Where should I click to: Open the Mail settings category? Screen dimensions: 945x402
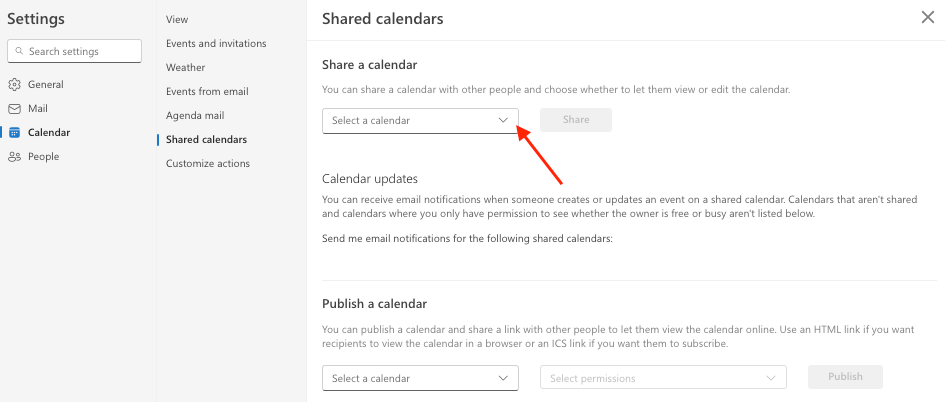coord(37,108)
